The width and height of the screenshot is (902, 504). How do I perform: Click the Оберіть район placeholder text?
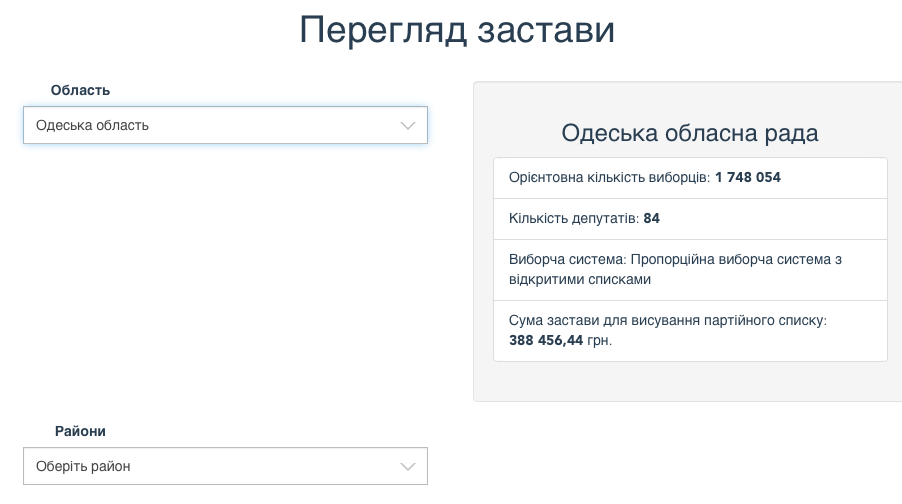click(x=83, y=467)
